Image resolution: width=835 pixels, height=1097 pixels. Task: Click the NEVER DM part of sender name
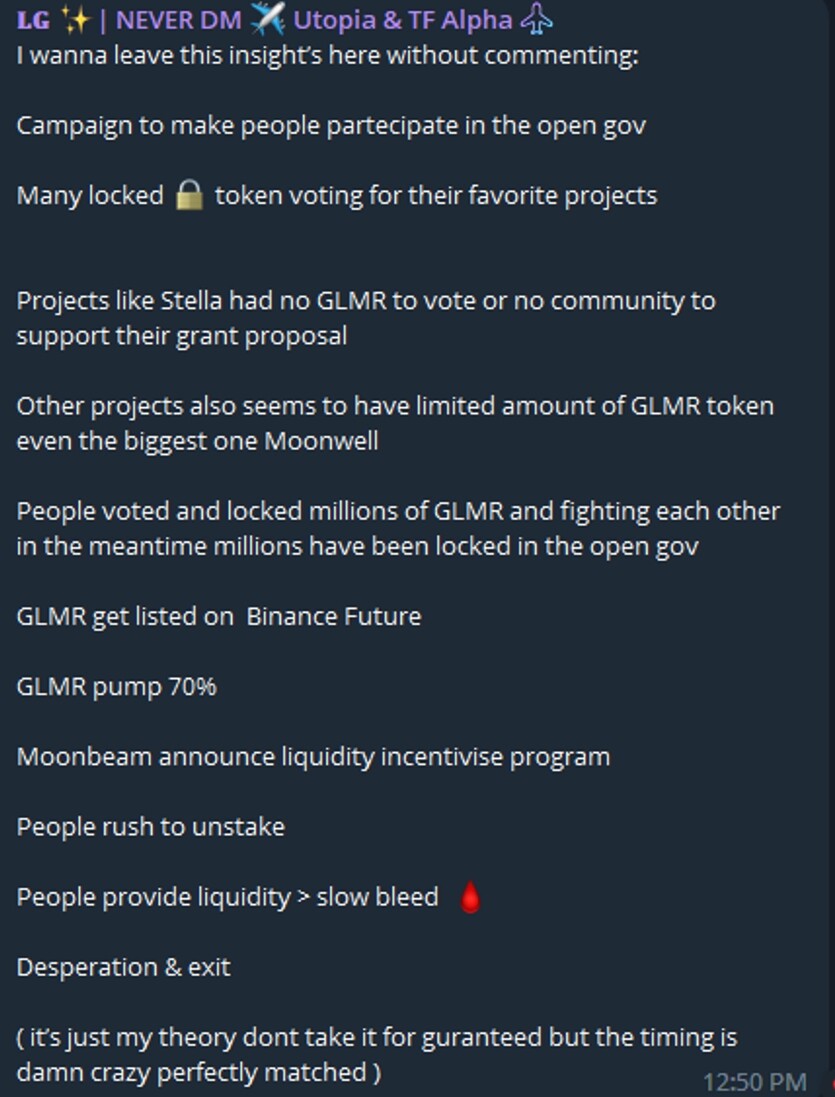pyautogui.click(x=178, y=20)
